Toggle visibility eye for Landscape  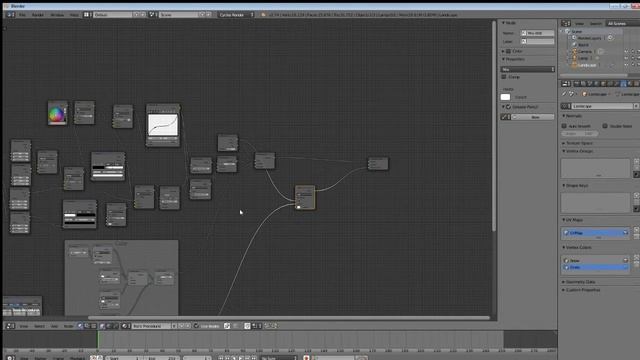point(626,65)
